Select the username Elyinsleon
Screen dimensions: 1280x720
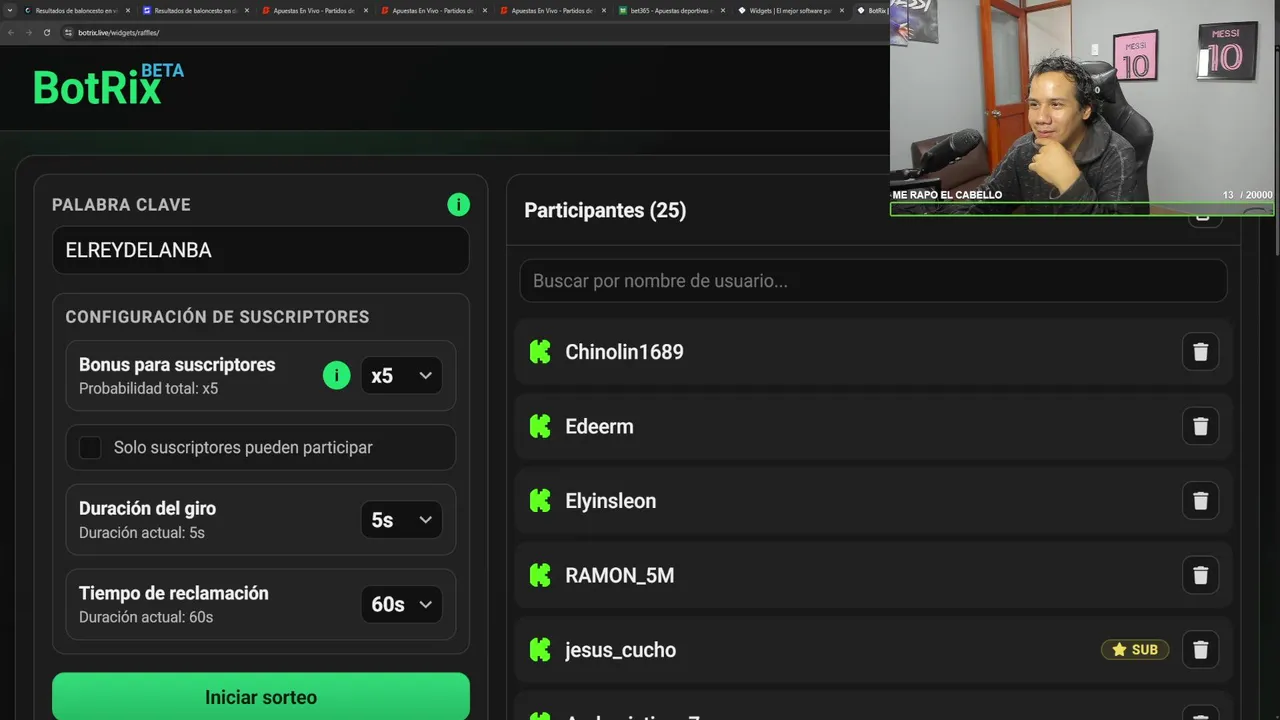(x=611, y=501)
